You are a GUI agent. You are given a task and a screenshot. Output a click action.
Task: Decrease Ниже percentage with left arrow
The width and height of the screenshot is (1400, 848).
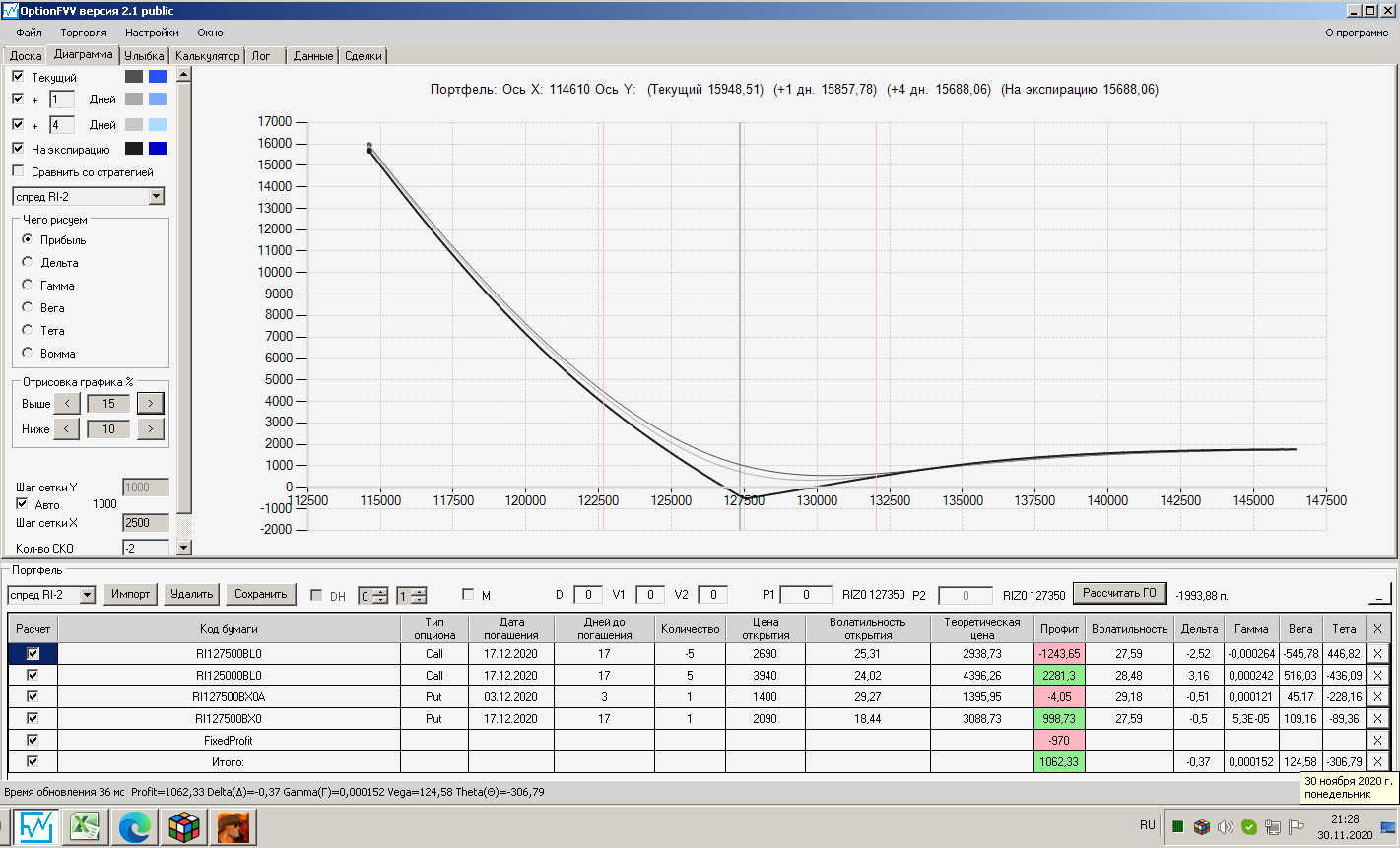(66, 428)
